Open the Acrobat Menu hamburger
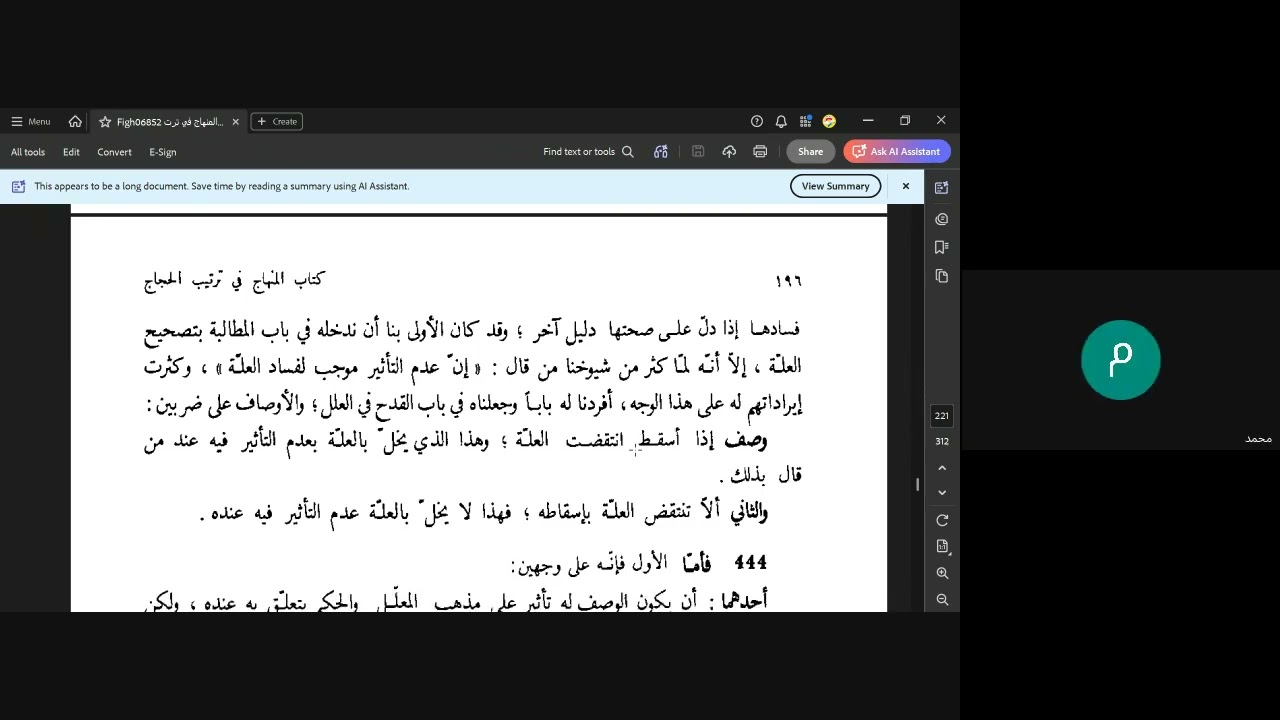The height and width of the screenshot is (720, 1280). [x=30, y=121]
